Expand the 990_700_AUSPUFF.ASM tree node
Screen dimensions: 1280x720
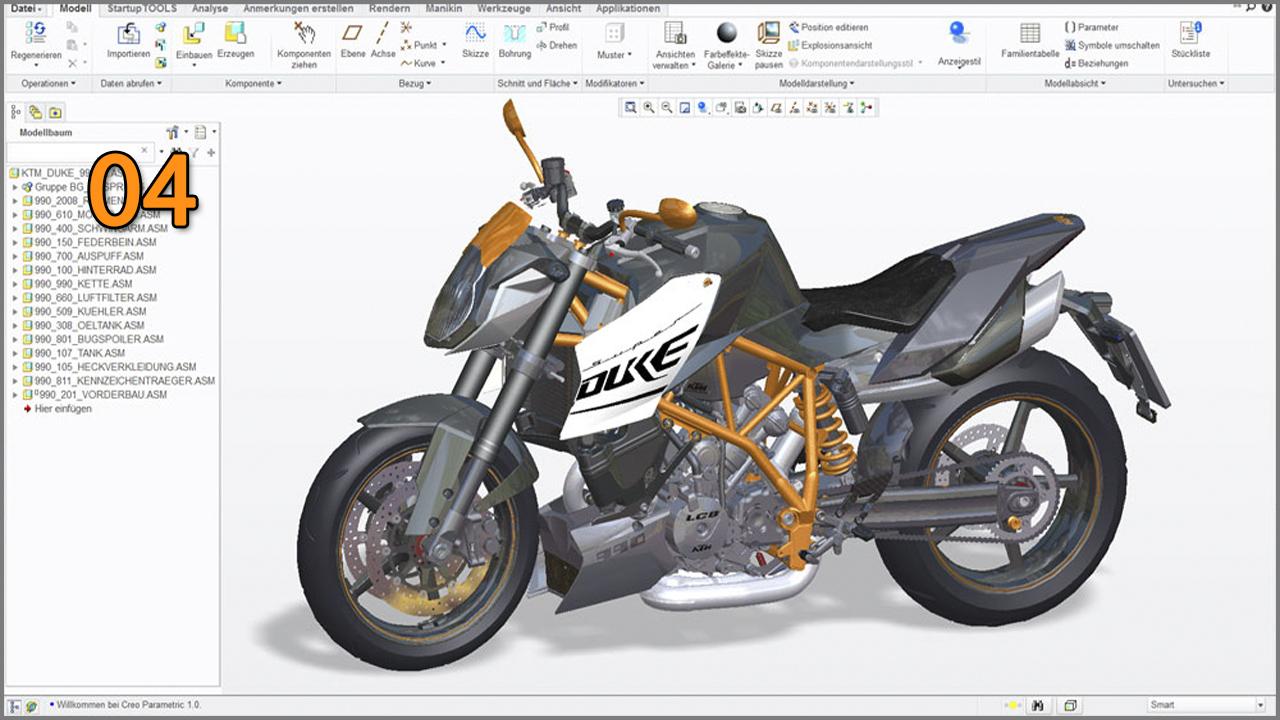click(15, 256)
